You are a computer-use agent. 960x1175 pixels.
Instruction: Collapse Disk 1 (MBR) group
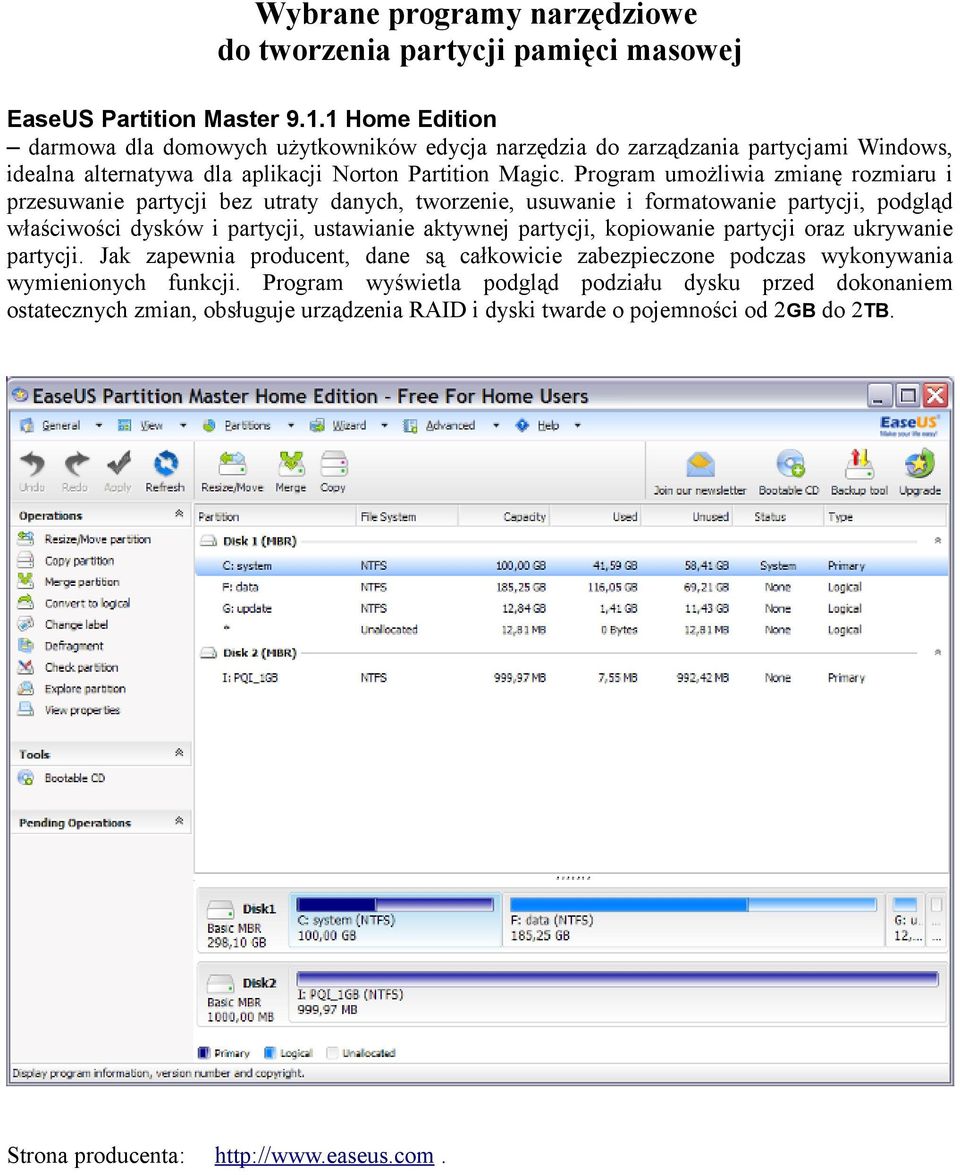tap(938, 540)
